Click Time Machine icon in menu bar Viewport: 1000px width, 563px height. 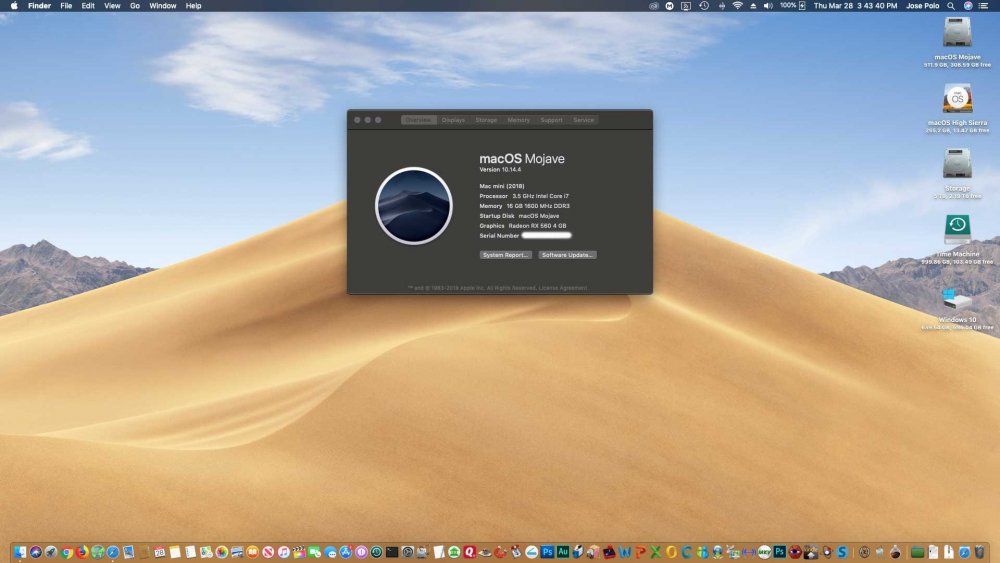(x=705, y=6)
